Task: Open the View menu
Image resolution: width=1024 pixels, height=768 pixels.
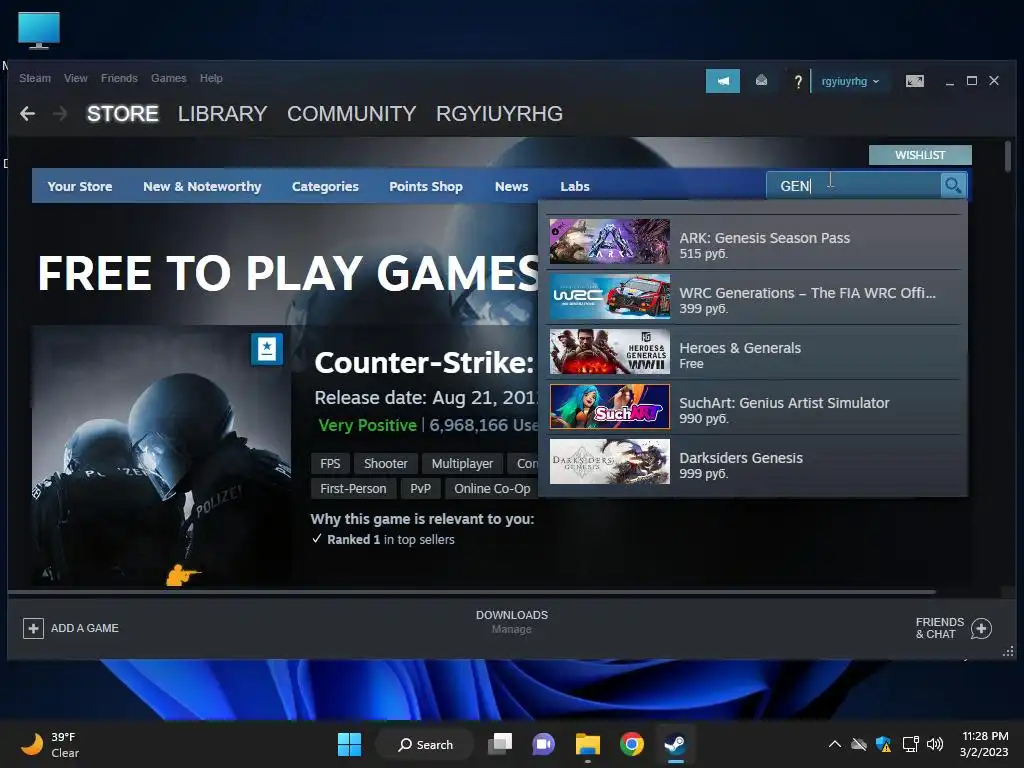Action: tap(76, 78)
